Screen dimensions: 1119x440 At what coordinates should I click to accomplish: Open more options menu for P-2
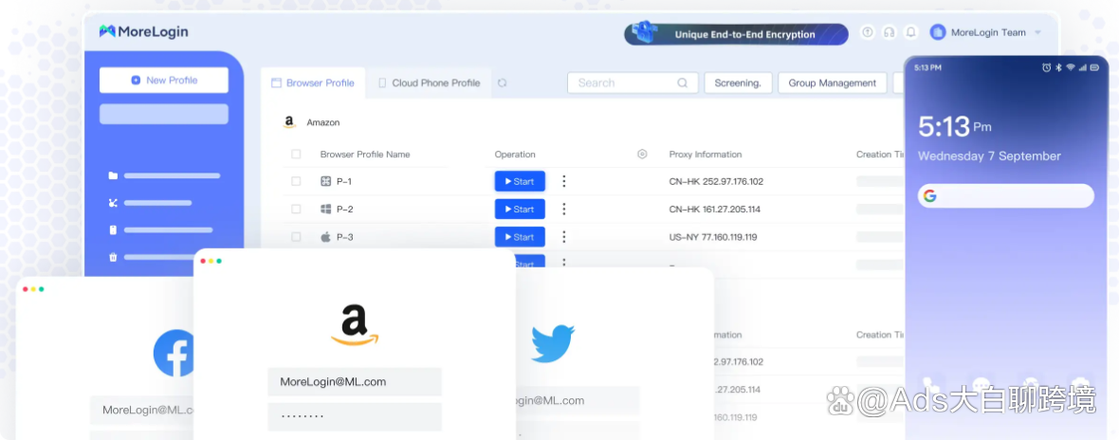point(564,209)
